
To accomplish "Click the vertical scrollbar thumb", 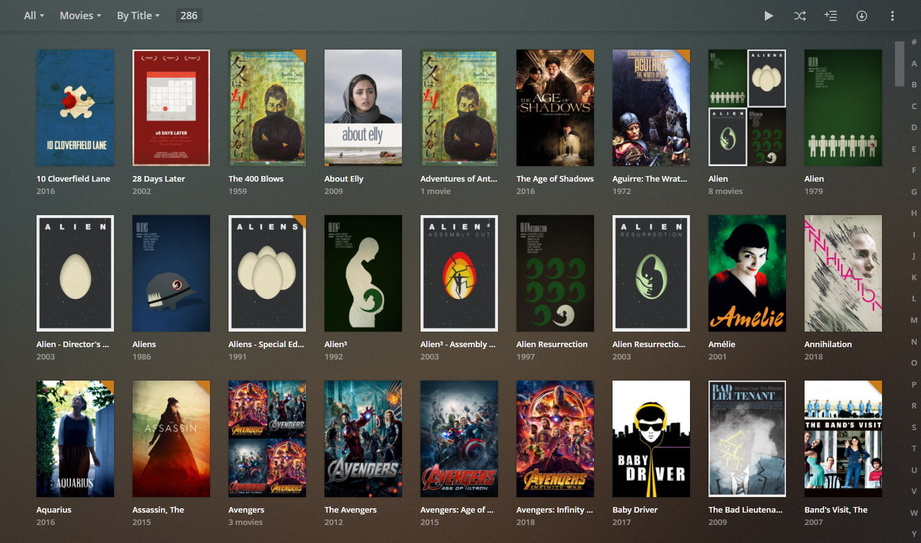I will [899, 64].
